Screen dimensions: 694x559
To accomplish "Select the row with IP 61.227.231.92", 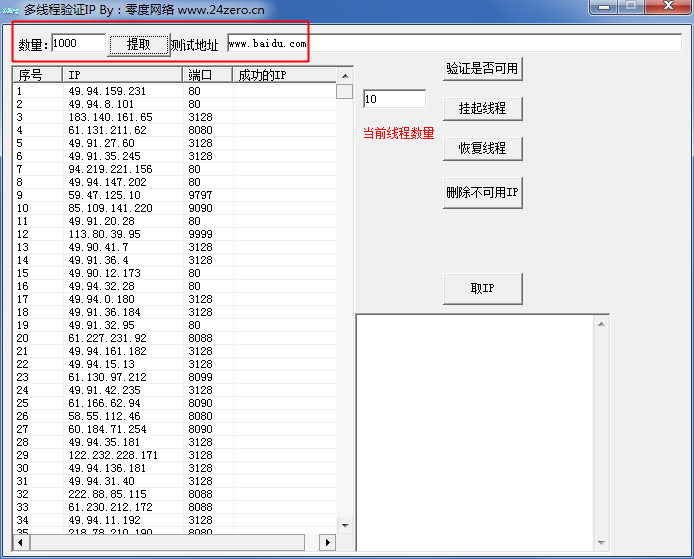I will (174, 338).
